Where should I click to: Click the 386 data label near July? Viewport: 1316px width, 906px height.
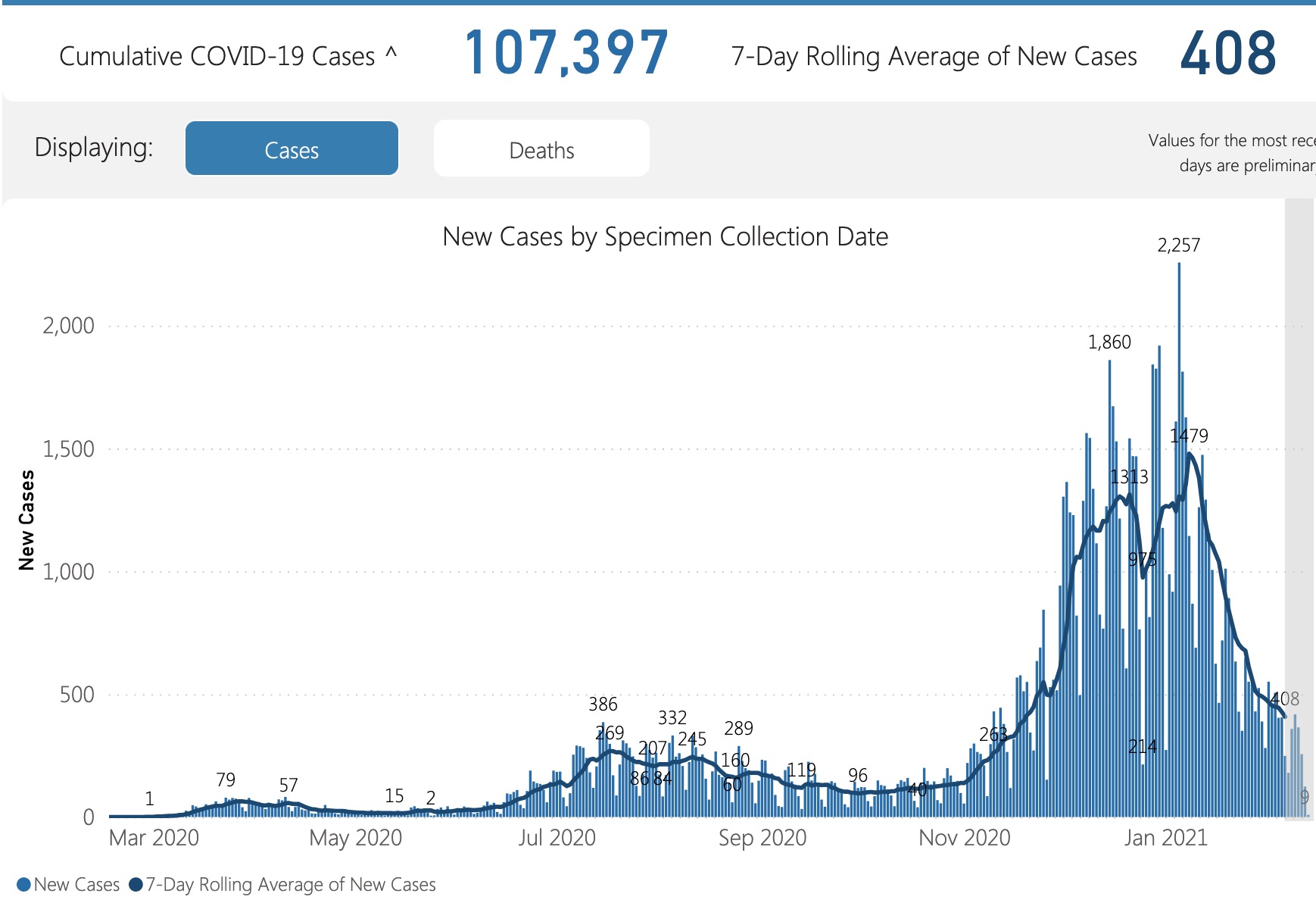coord(603,704)
